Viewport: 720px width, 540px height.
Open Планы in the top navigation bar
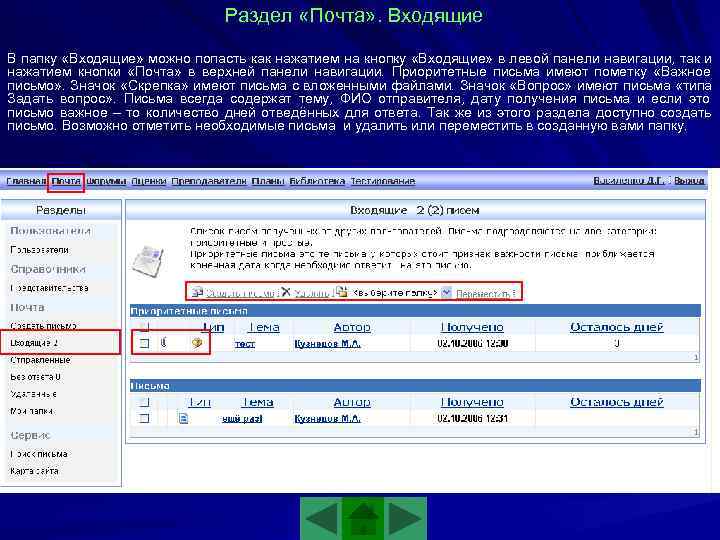click(x=268, y=181)
